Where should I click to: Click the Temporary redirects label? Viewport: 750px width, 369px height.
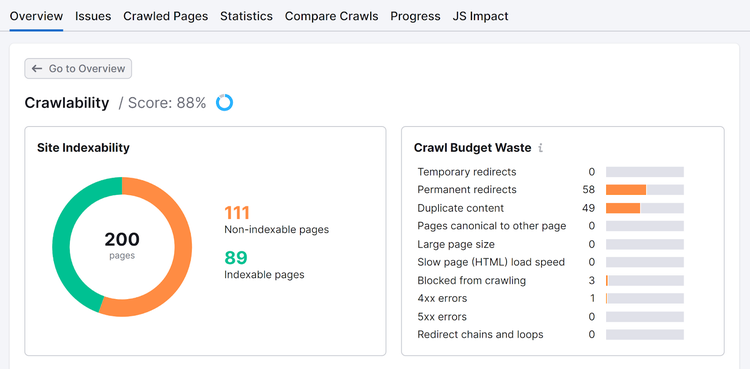467,172
